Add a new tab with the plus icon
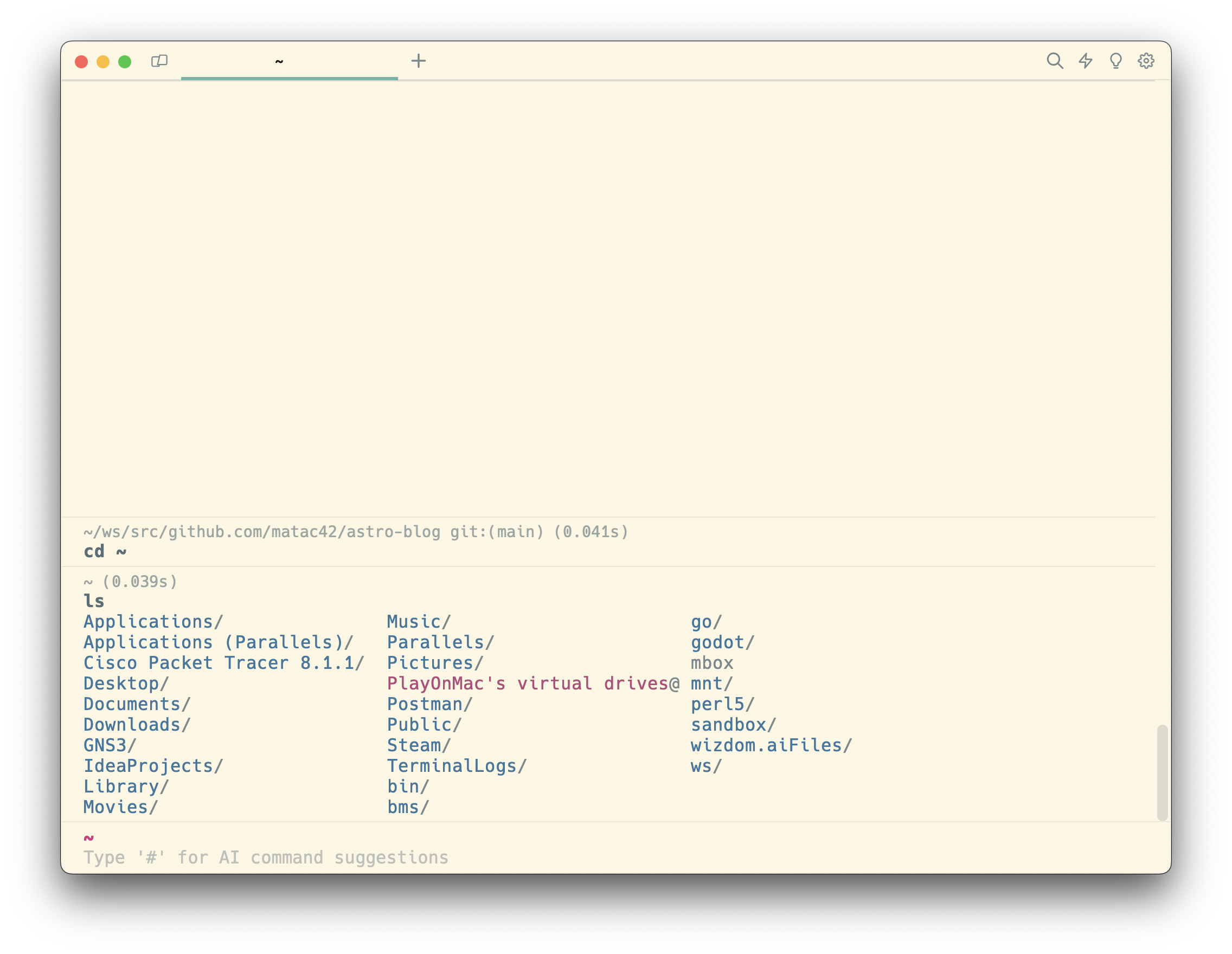Viewport: 1232px width, 954px height. point(419,61)
